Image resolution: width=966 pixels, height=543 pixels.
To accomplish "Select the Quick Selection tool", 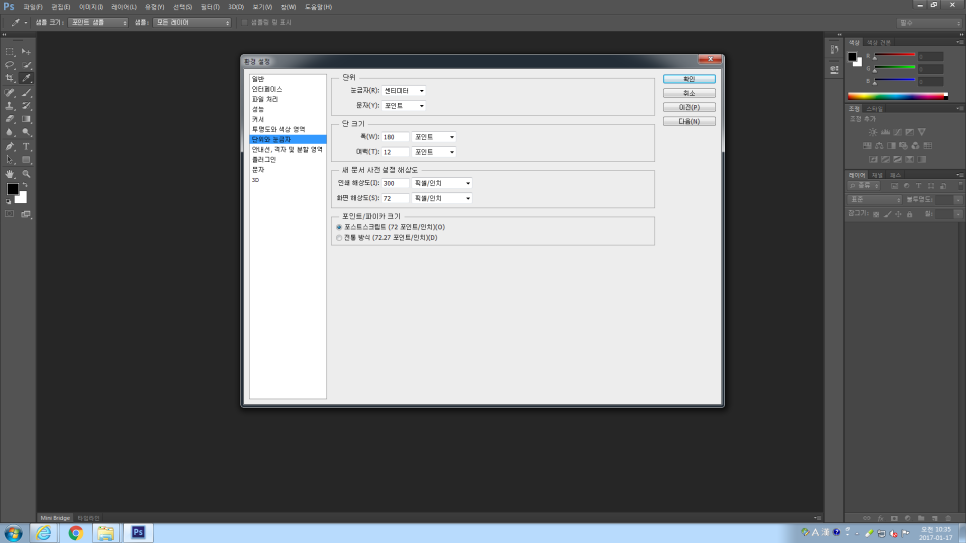I will [x=26, y=65].
